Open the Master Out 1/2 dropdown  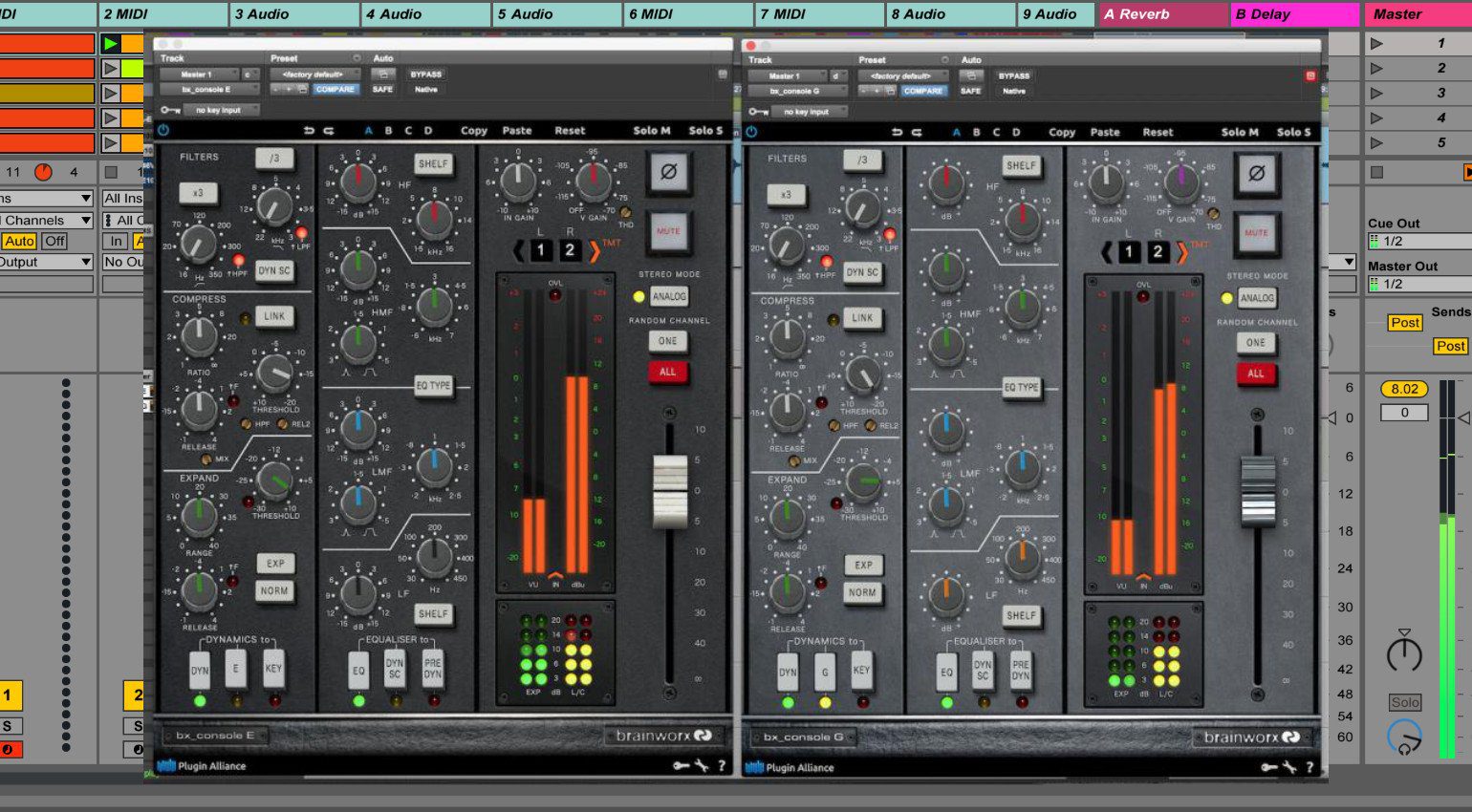(x=1420, y=284)
